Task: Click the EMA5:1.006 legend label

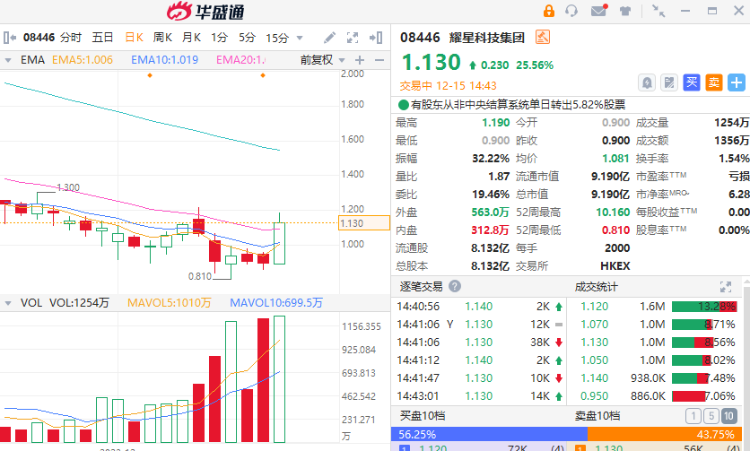Action: point(82,60)
